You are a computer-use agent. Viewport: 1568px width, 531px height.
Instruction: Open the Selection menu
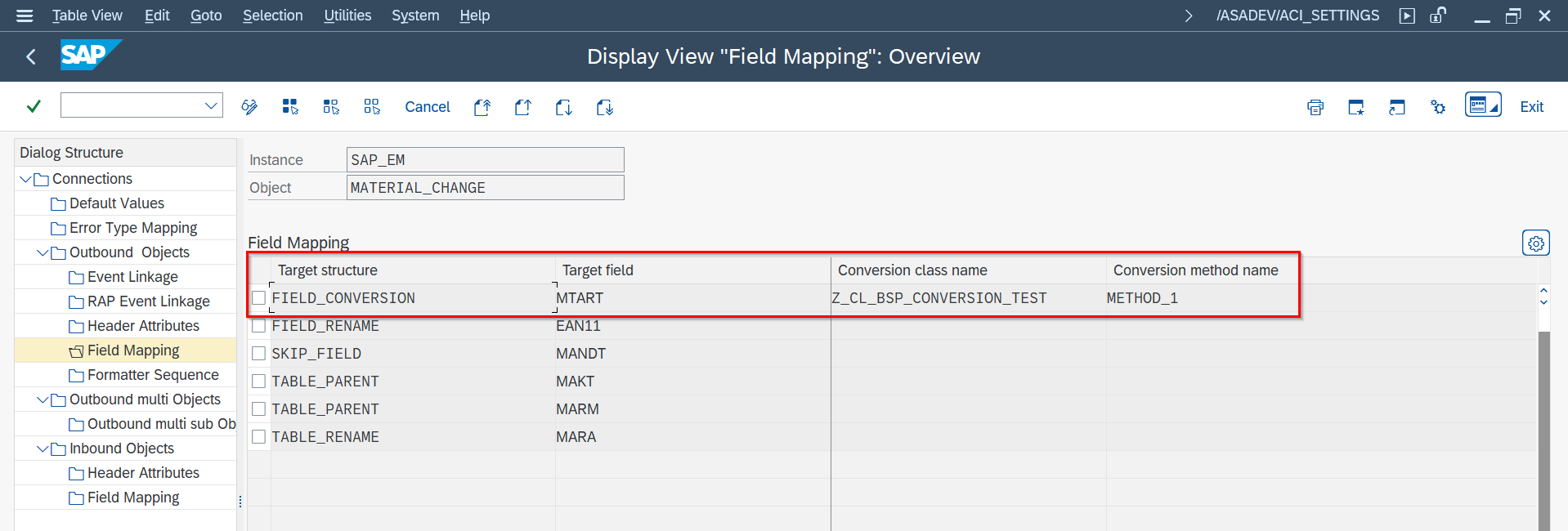click(x=272, y=16)
